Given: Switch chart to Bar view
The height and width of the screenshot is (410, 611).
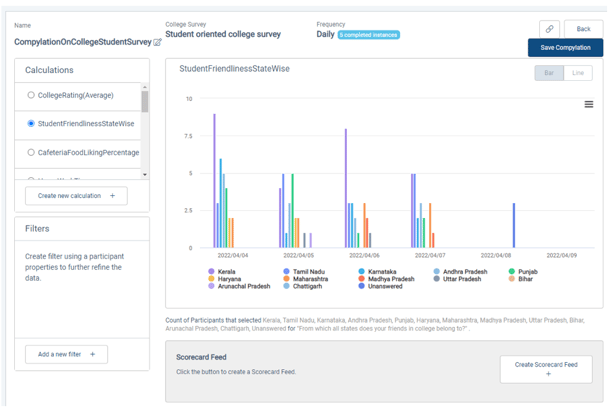Looking at the screenshot, I should coord(549,73).
